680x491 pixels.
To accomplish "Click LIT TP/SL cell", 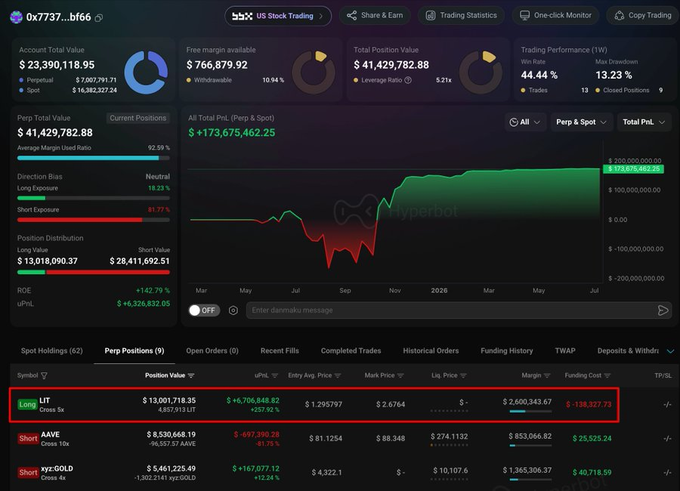I will (667, 404).
